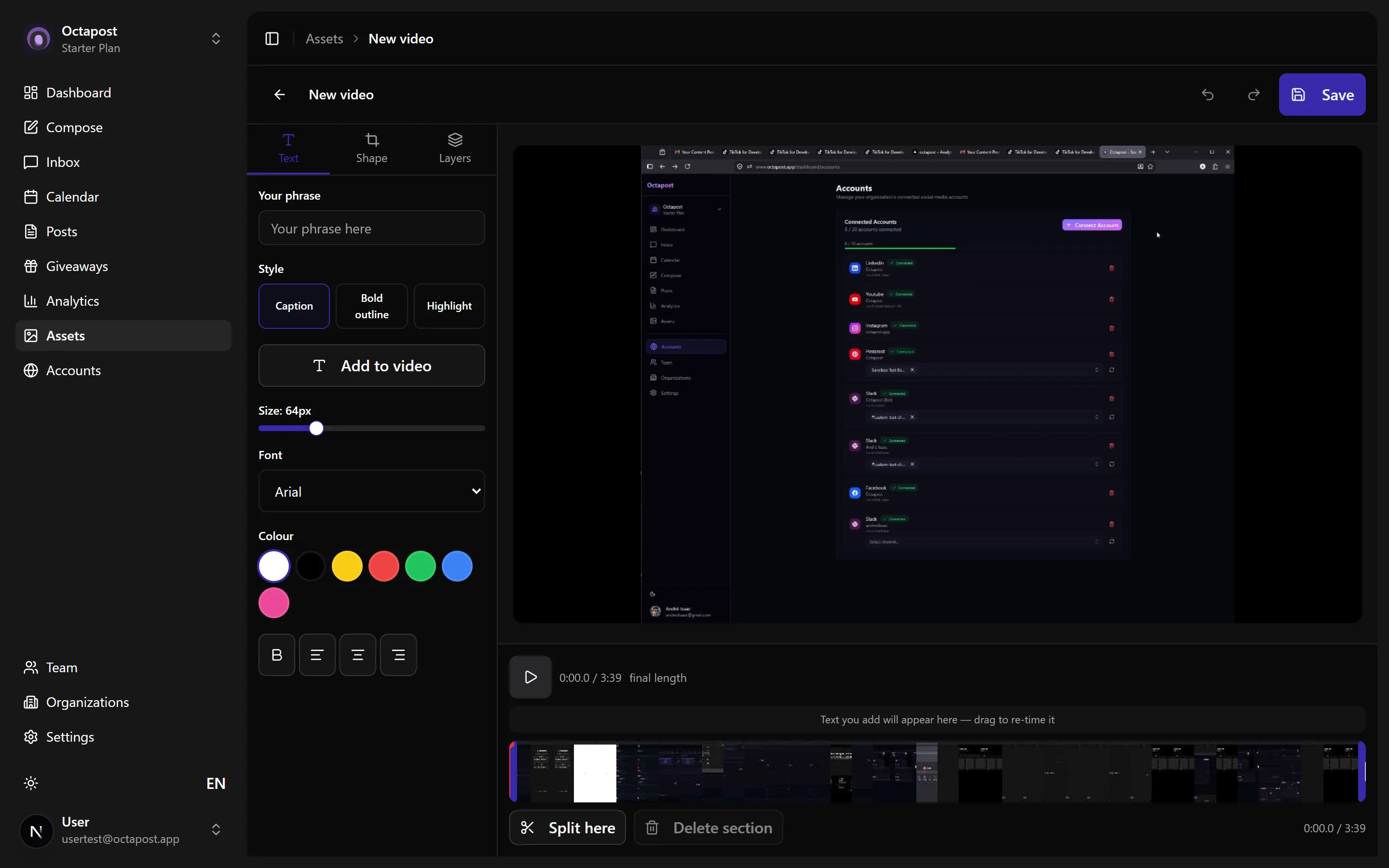Image resolution: width=1389 pixels, height=868 pixels.
Task: Open Organizations from the sidebar
Action: pos(123,702)
